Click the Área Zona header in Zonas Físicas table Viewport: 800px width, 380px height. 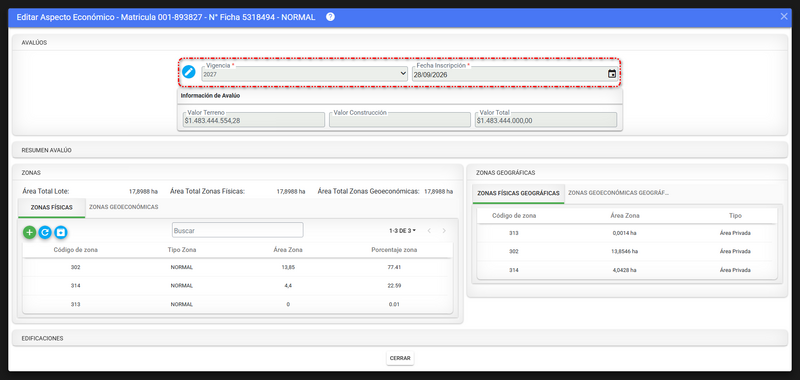pos(288,250)
